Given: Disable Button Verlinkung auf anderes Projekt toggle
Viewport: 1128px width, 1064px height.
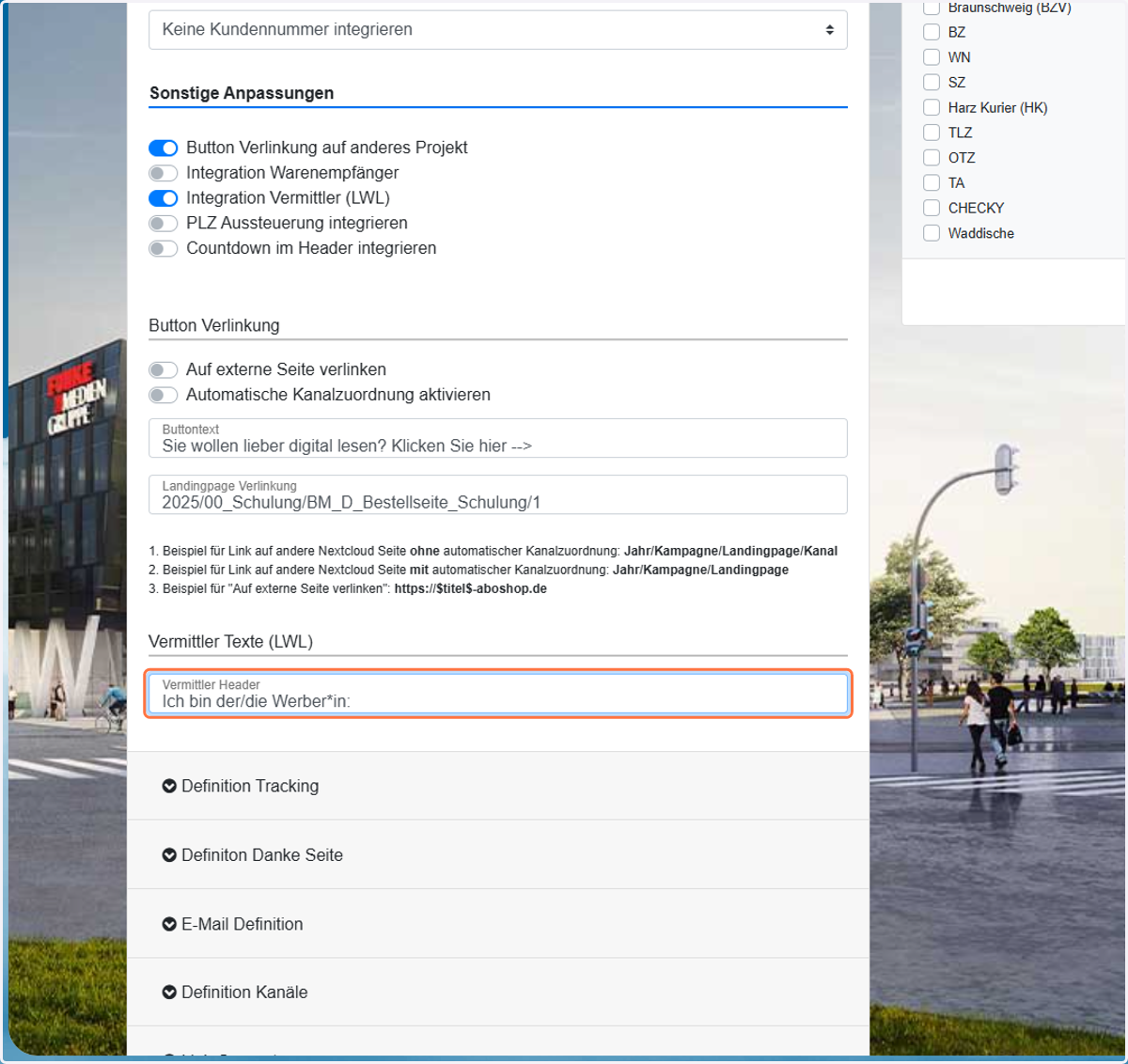Looking at the screenshot, I should tap(164, 148).
